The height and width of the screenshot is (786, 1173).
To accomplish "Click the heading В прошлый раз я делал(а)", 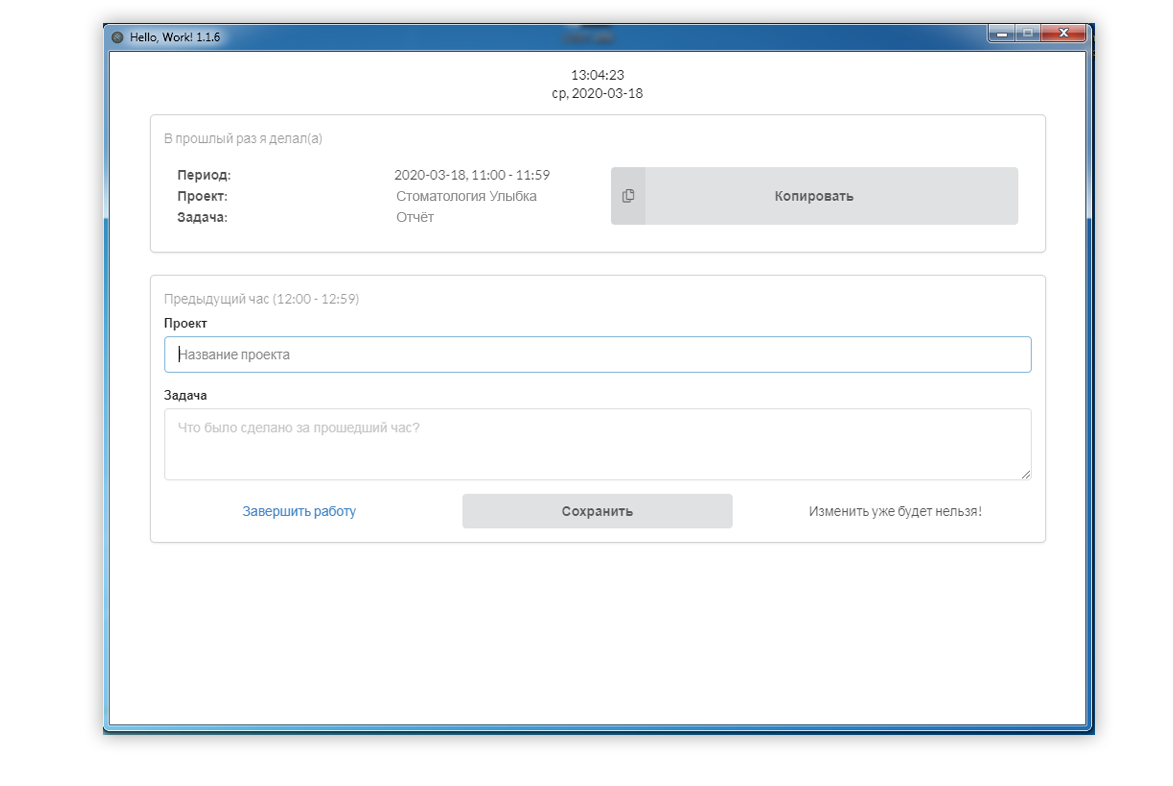I will (243, 138).
